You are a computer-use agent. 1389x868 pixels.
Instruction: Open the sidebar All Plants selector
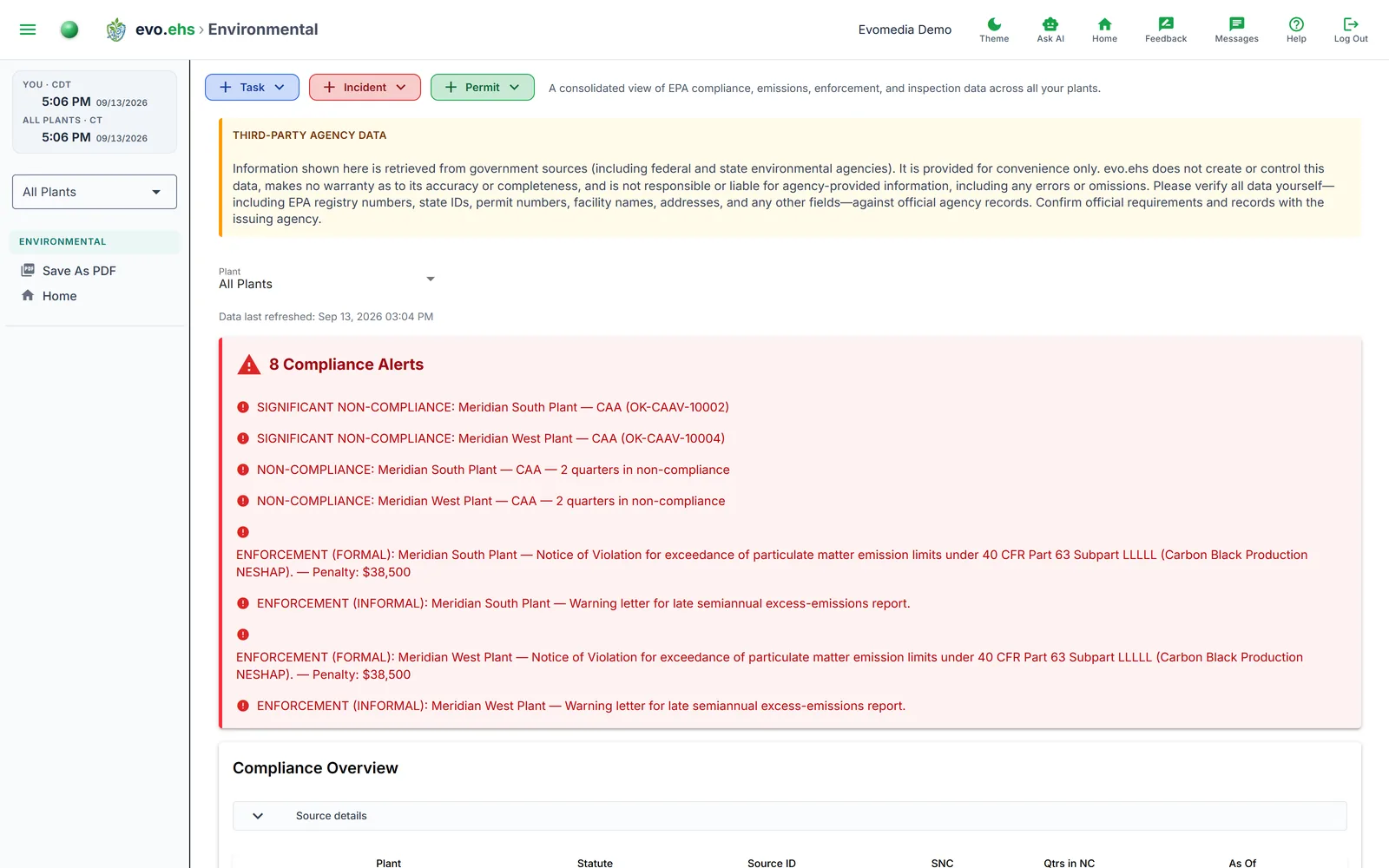[x=95, y=192]
